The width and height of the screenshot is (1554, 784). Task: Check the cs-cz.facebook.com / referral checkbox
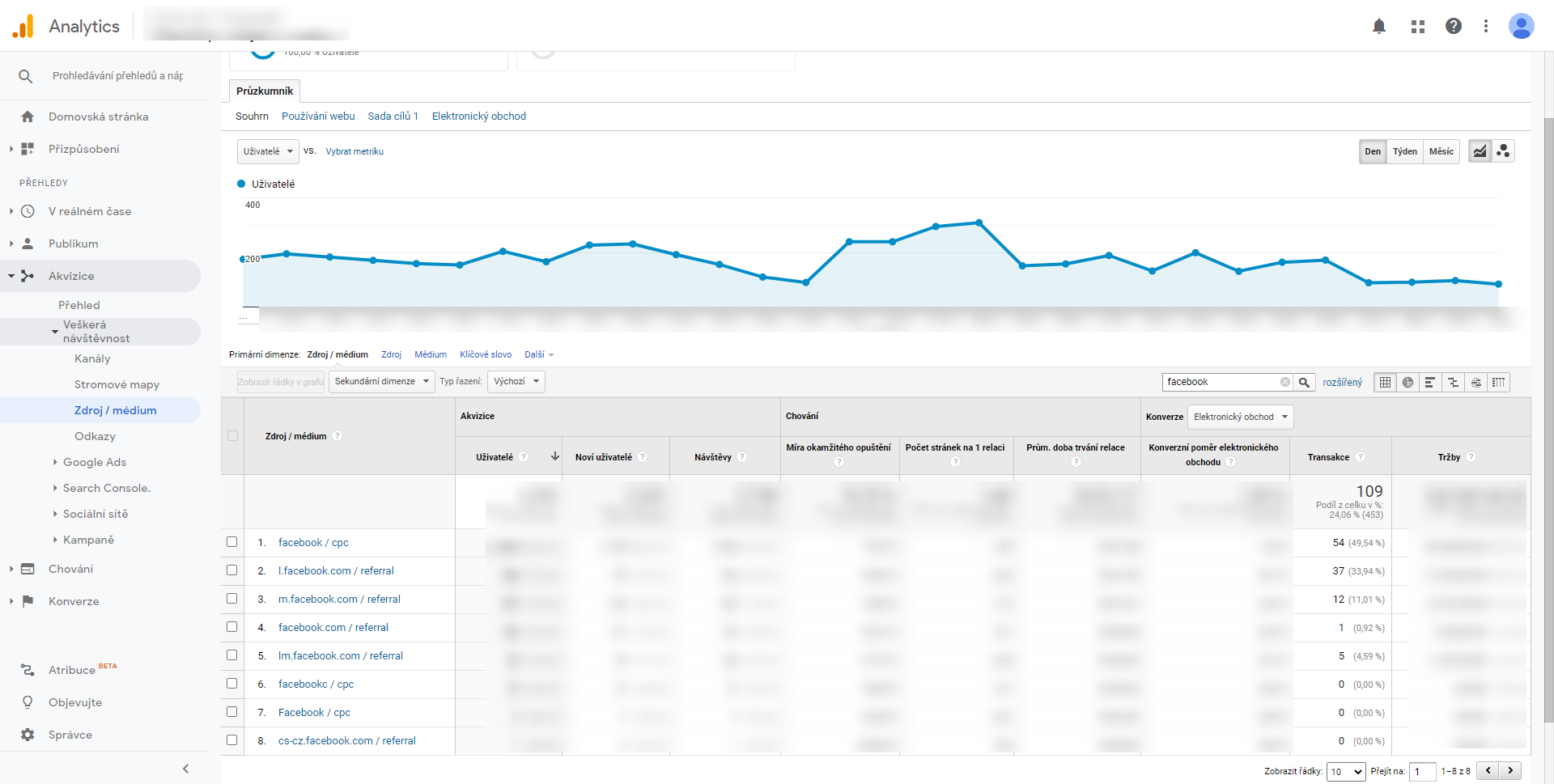coord(231,740)
